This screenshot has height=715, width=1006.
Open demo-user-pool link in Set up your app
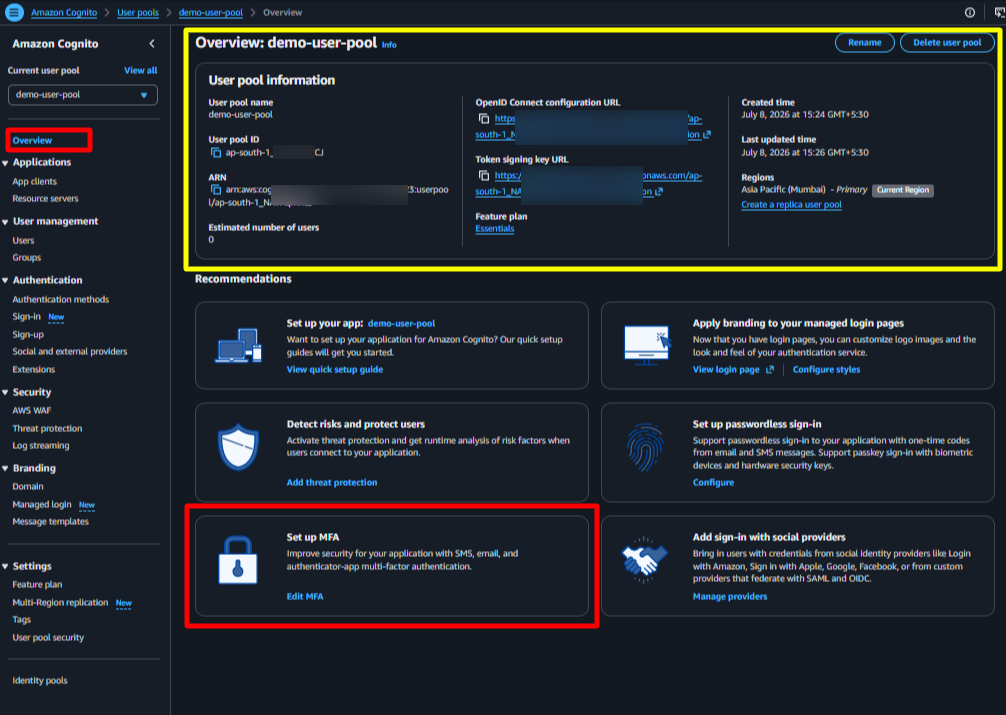click(x=402, y=324)
